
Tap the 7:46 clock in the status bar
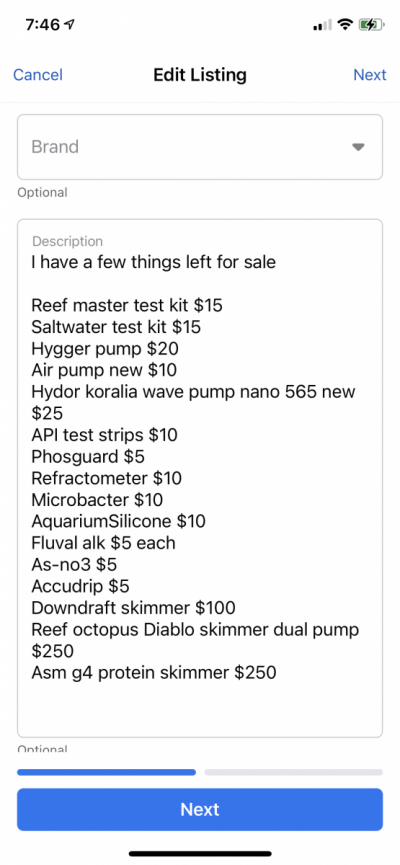coord(44,25)
